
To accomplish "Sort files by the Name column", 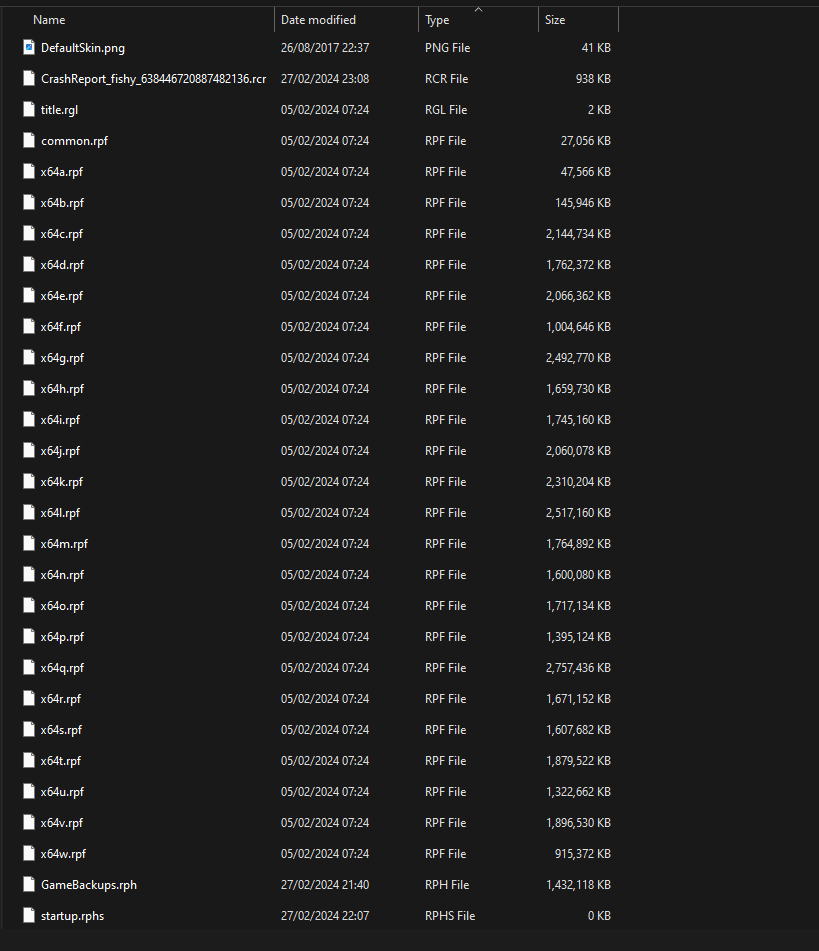I will [49, 20].
